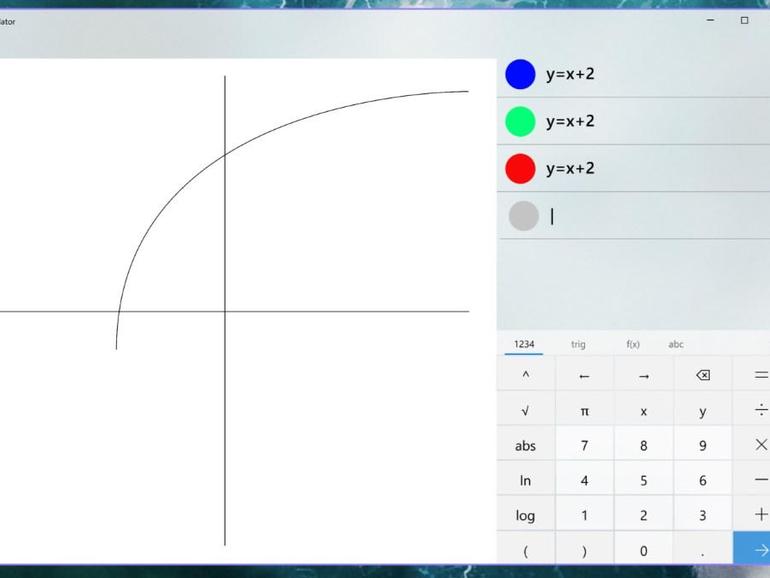Tap the digit 8 key
Viewport: 770px width, 578px height.
(644, 445)
